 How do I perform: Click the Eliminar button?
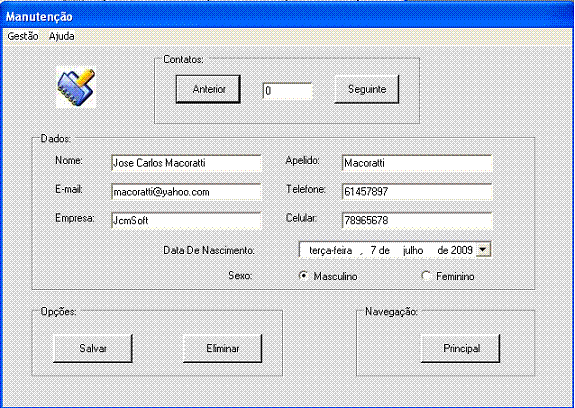pyautogui.click(x=223, y=348)
